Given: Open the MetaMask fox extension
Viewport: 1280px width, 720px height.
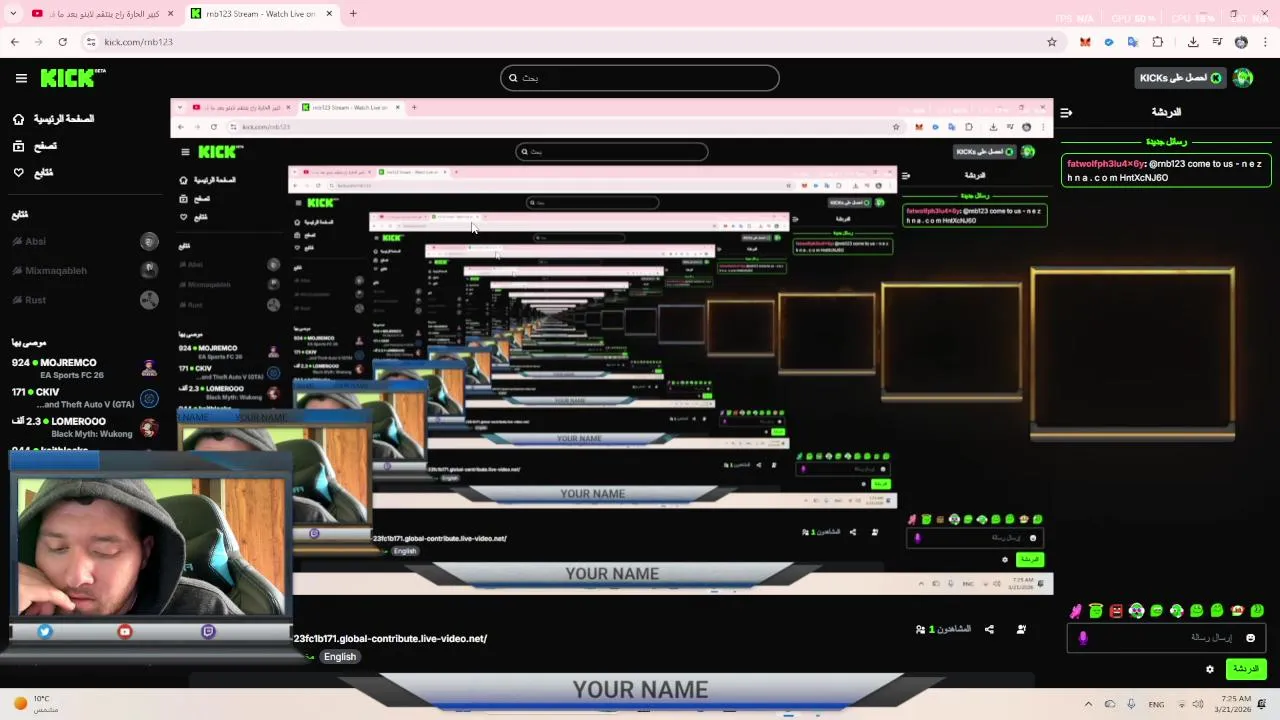Looking at the screenshot, I should [1085, 42].
